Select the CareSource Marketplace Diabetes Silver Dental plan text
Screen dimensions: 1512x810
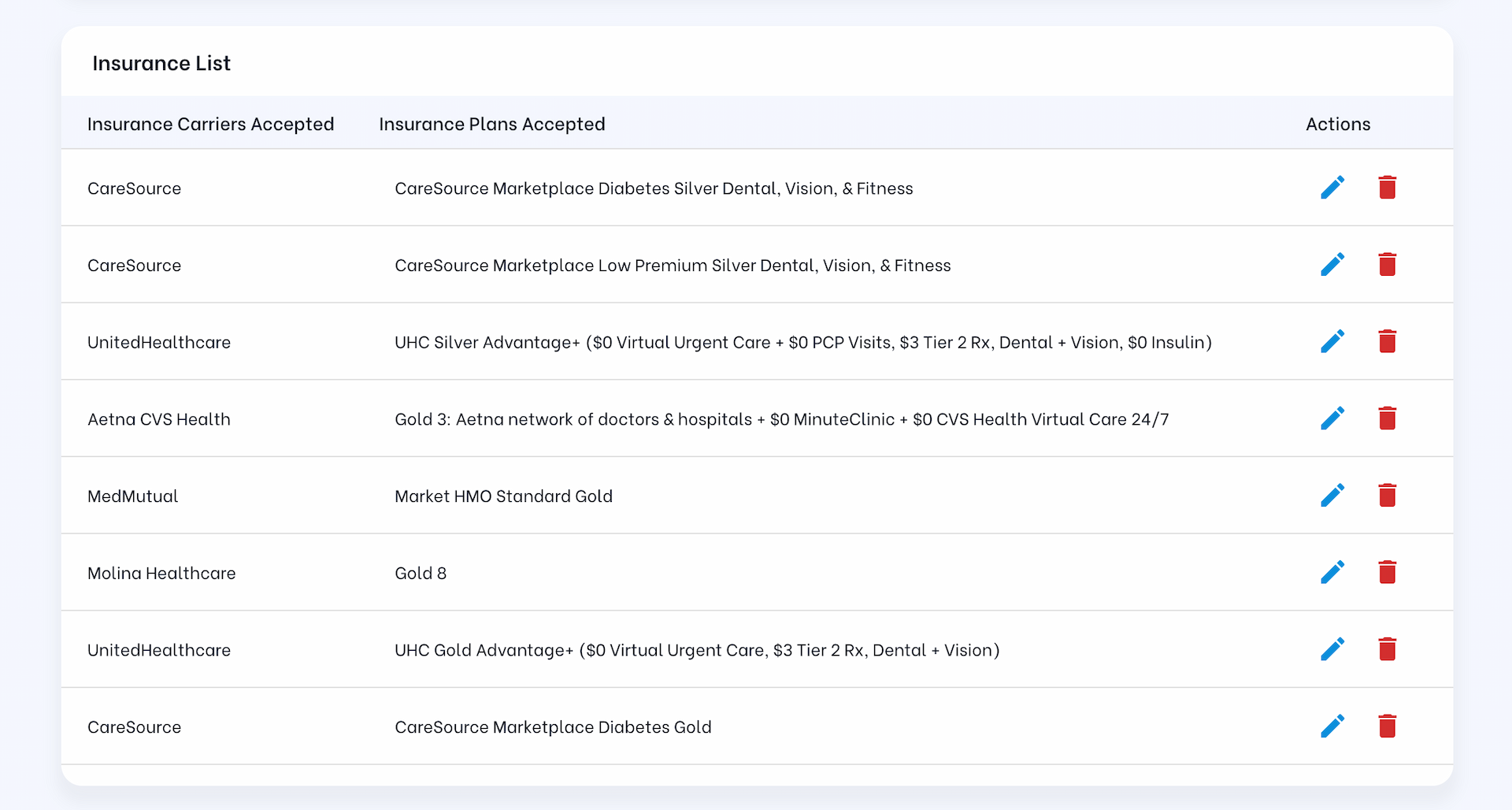(654, 188)
